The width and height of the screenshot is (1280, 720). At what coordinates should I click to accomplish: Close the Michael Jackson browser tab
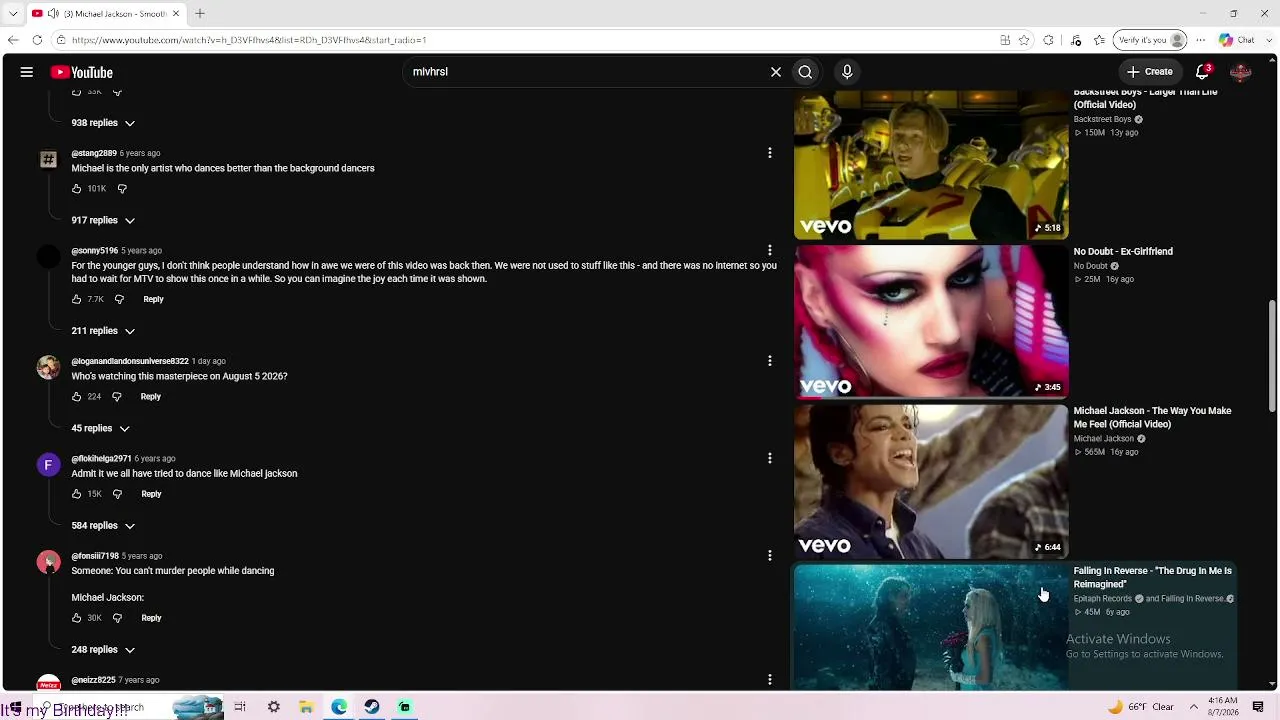176,14
